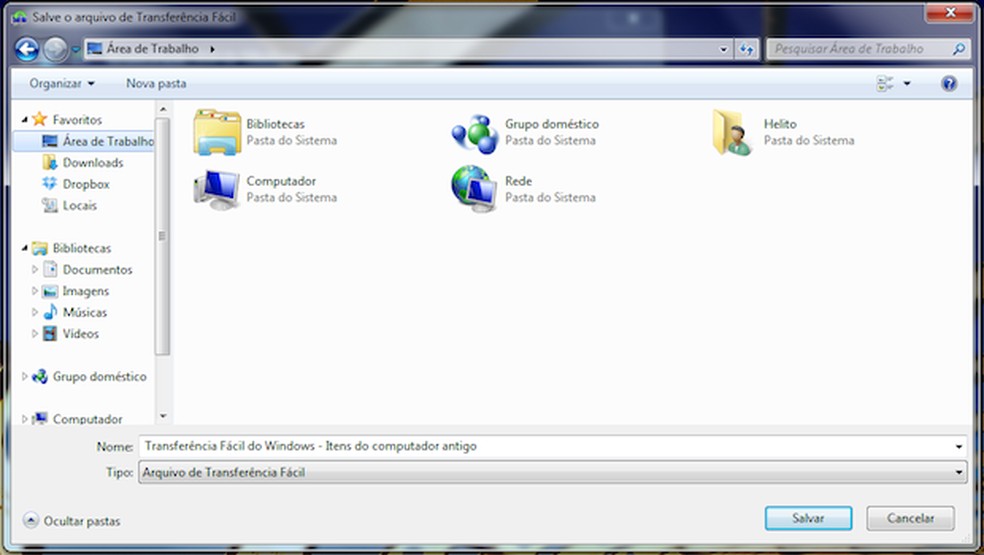Select the Grupo doméstico spheres icon in file list

pyautogui.click(x=476, y=133)
